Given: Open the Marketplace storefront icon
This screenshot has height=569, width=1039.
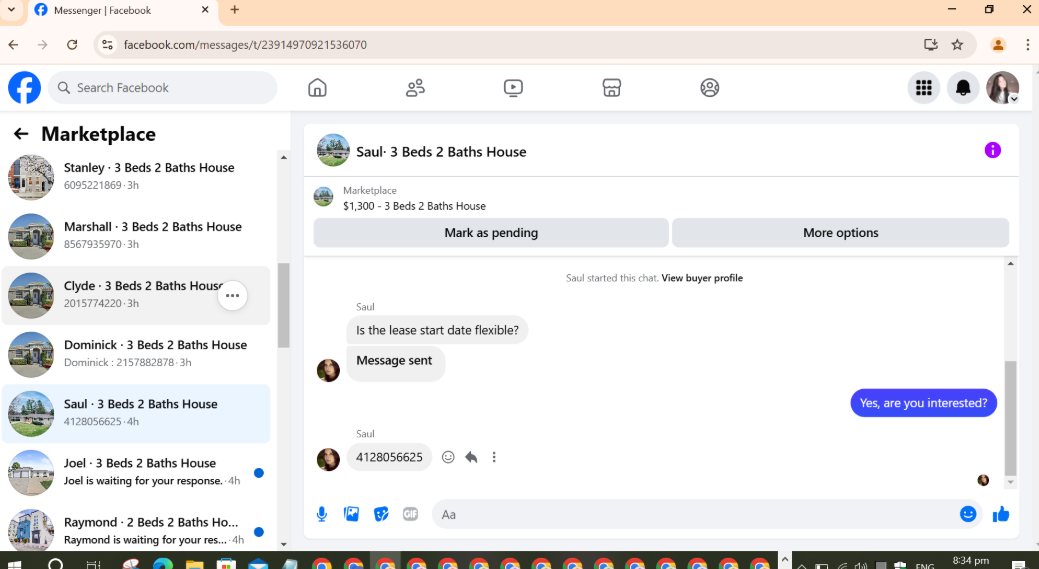Looking at the screenshot, I should [x=612, y=87].
